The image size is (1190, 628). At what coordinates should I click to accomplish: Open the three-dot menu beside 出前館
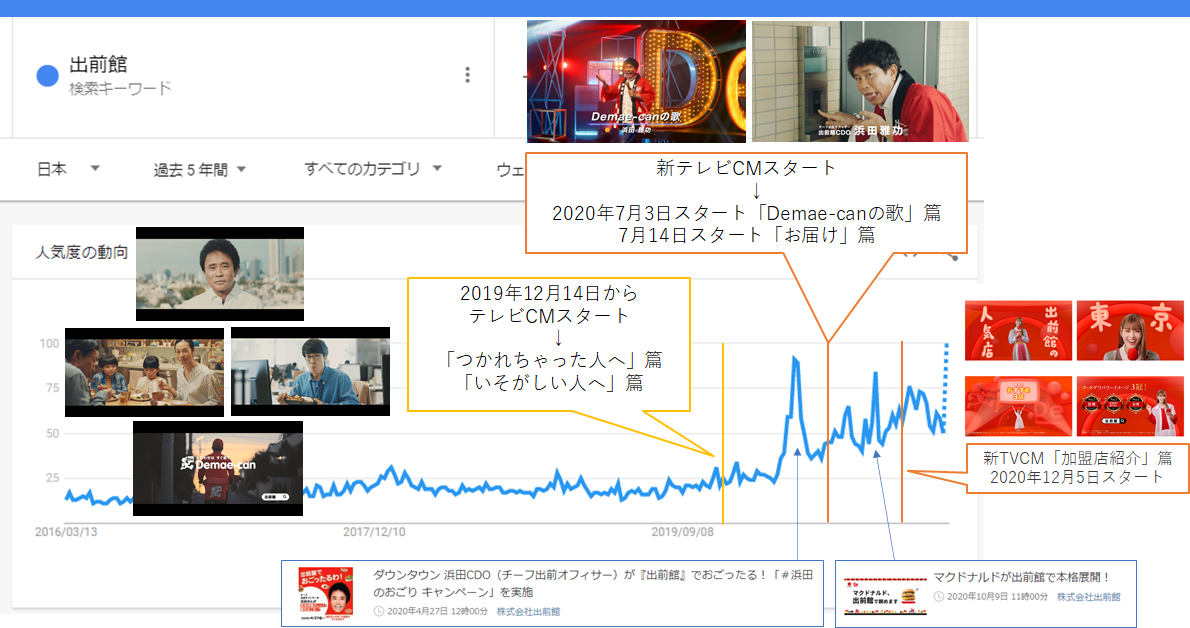468,74
